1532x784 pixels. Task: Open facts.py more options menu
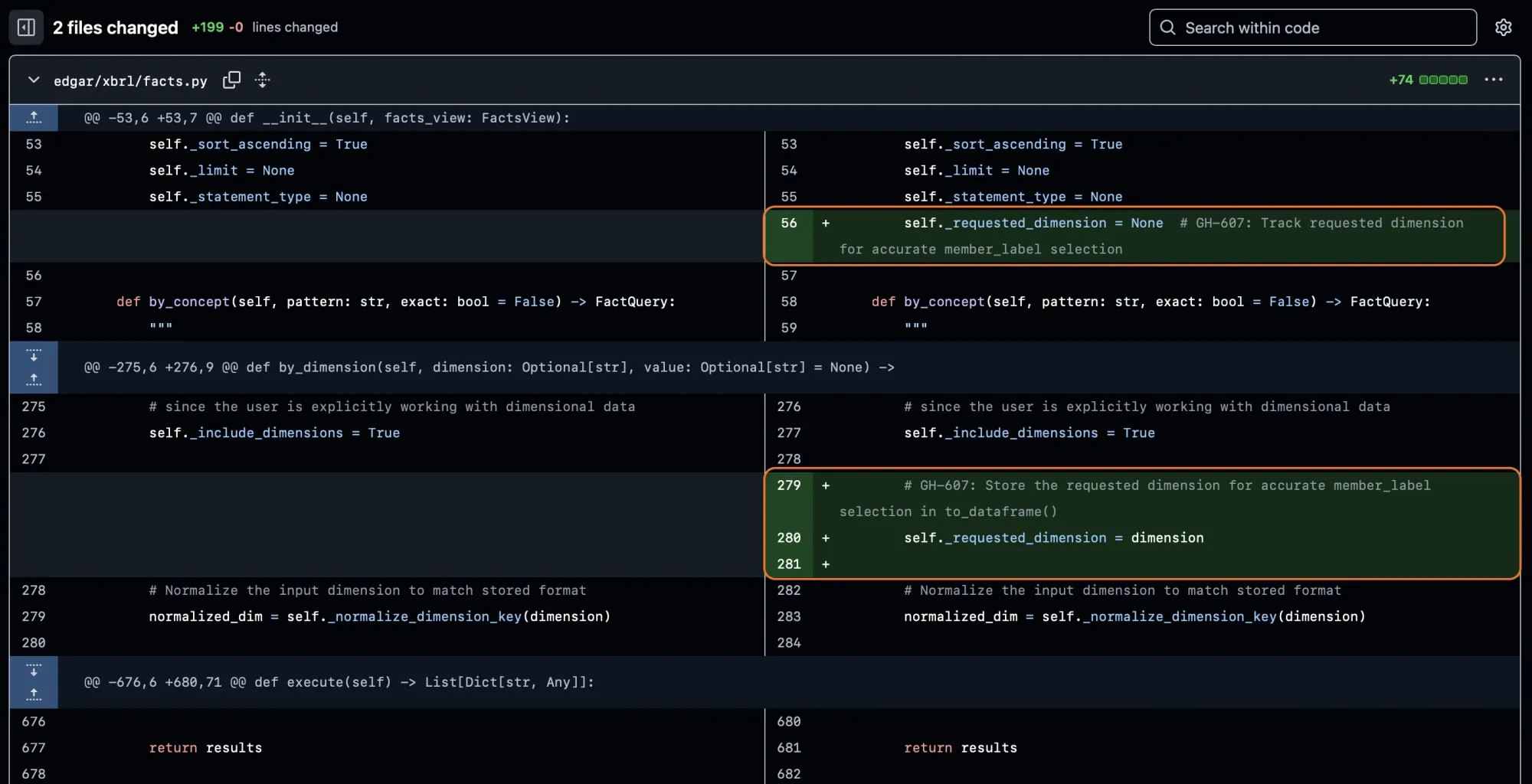pyautogui.click(x=1493, y=80)
